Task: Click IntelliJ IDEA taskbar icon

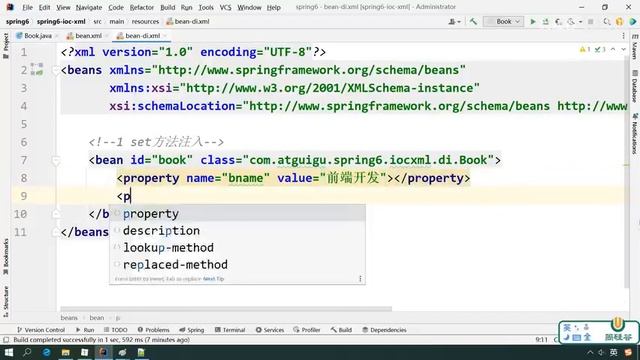Action: point(103,352)
